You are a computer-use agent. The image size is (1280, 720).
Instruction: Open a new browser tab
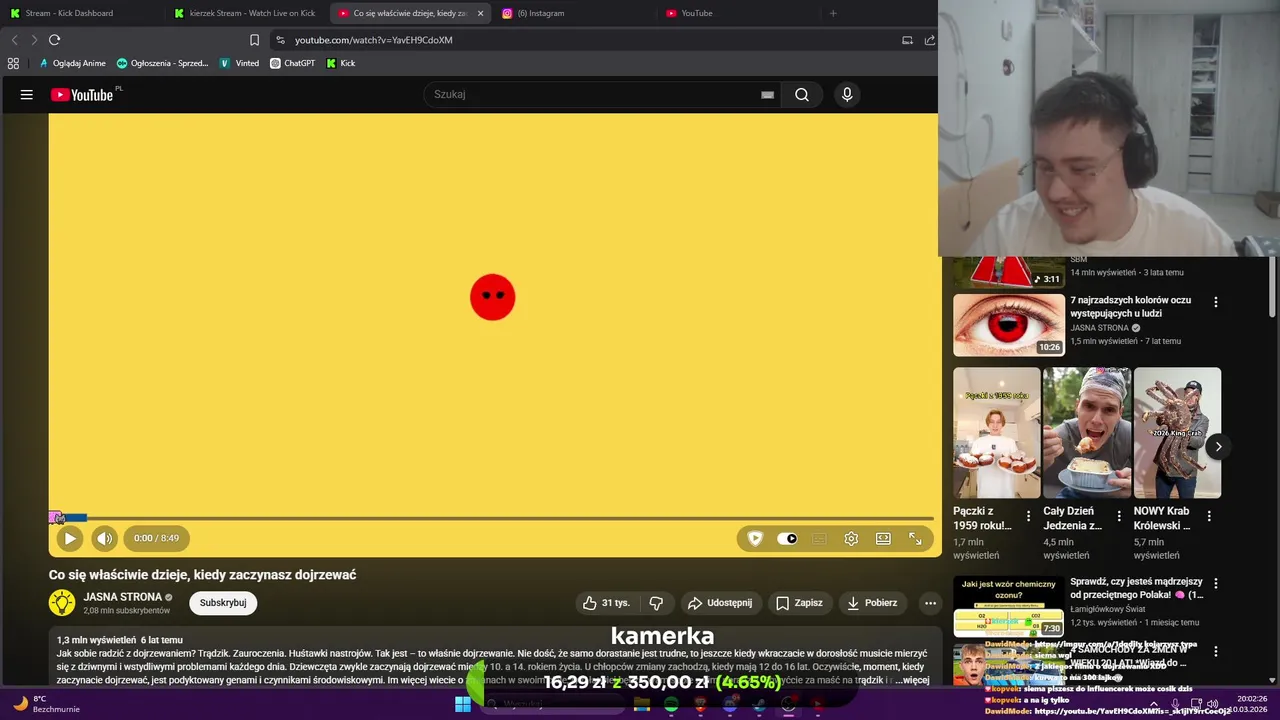click(x=833, y=13)
